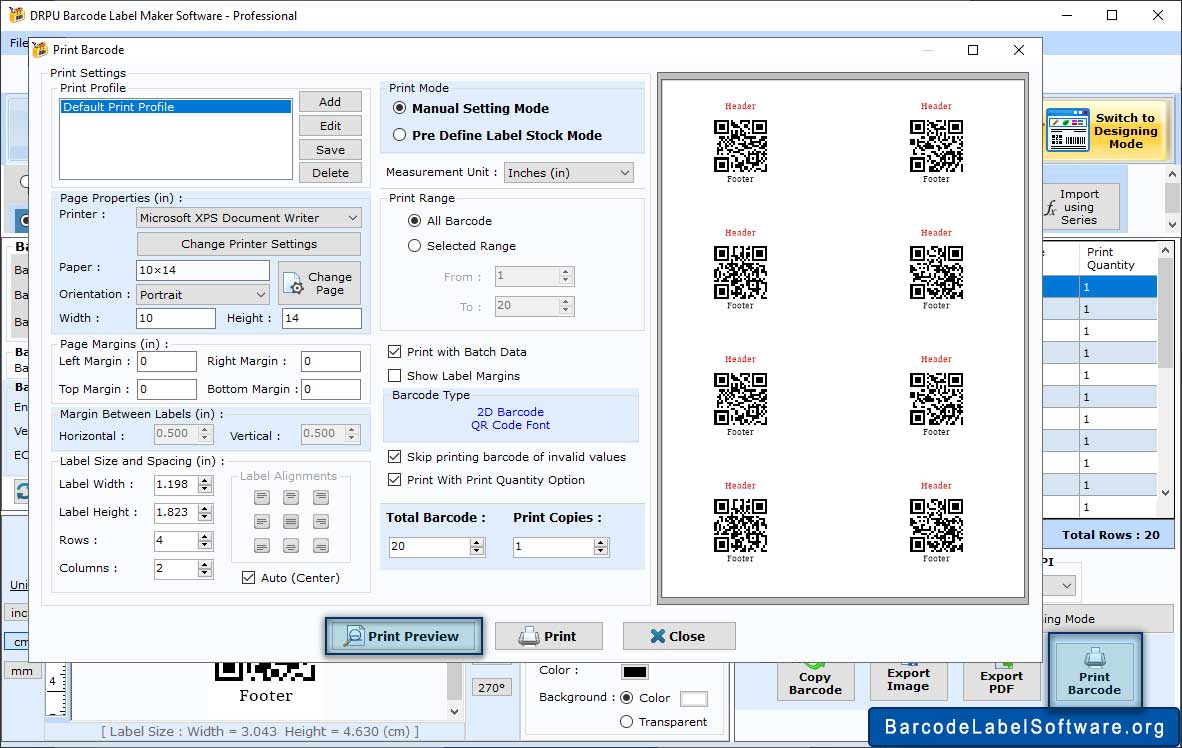The image size is (1182, 748).
Task: Click Export Image in main window
Action: (x=908, y=680)
